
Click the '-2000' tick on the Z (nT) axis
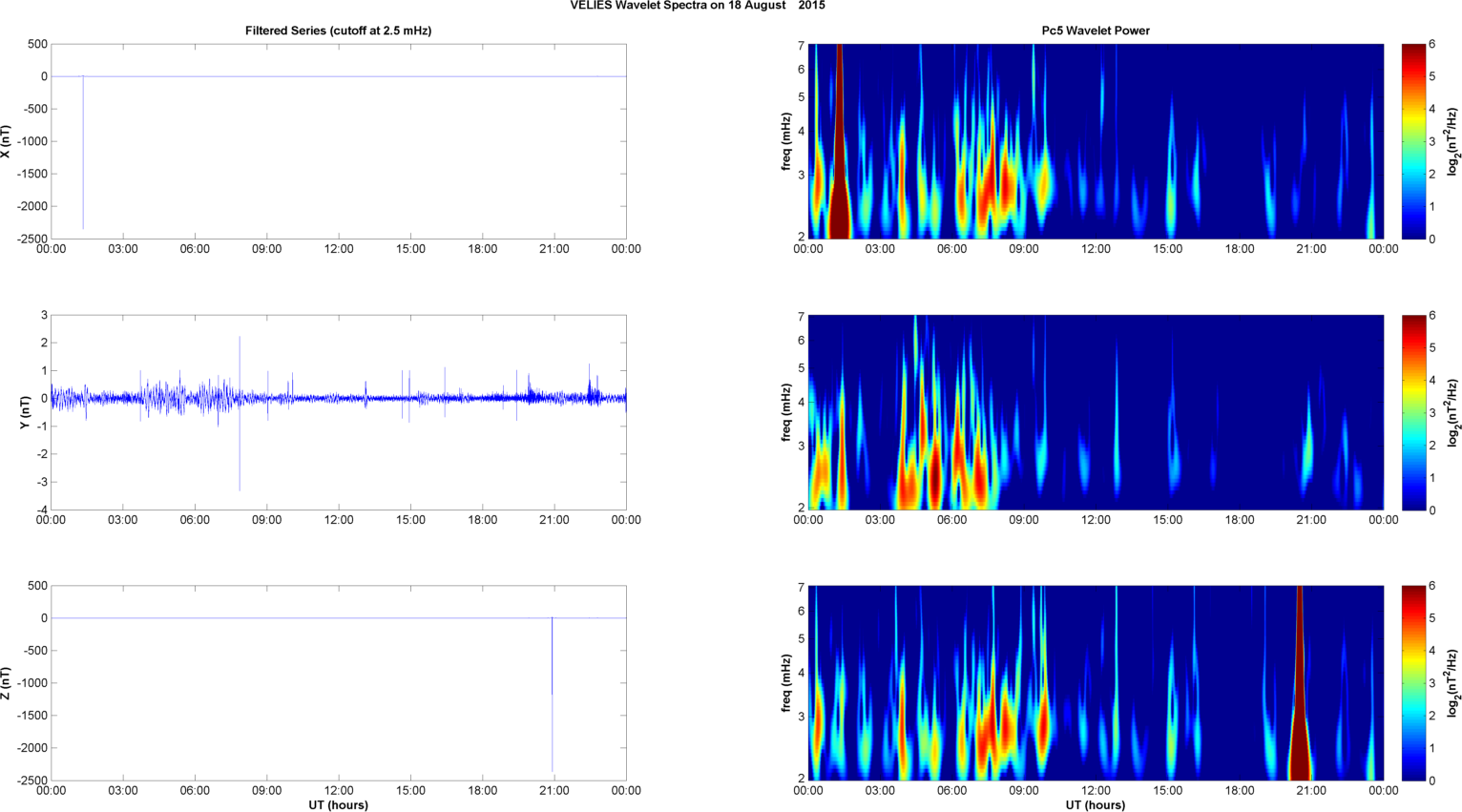pyautogui.click(x=31, y=748)
